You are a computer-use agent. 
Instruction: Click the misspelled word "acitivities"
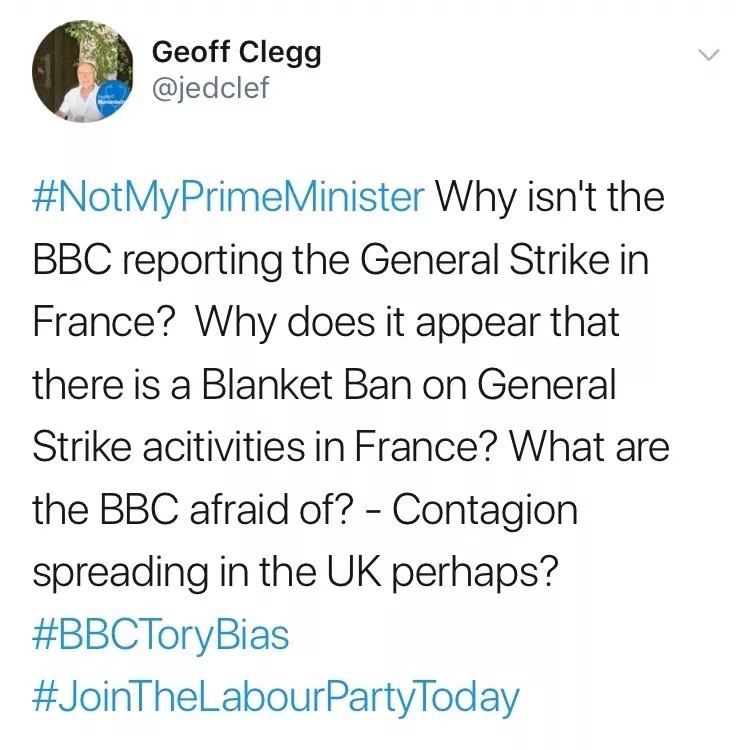click(224, 447)
